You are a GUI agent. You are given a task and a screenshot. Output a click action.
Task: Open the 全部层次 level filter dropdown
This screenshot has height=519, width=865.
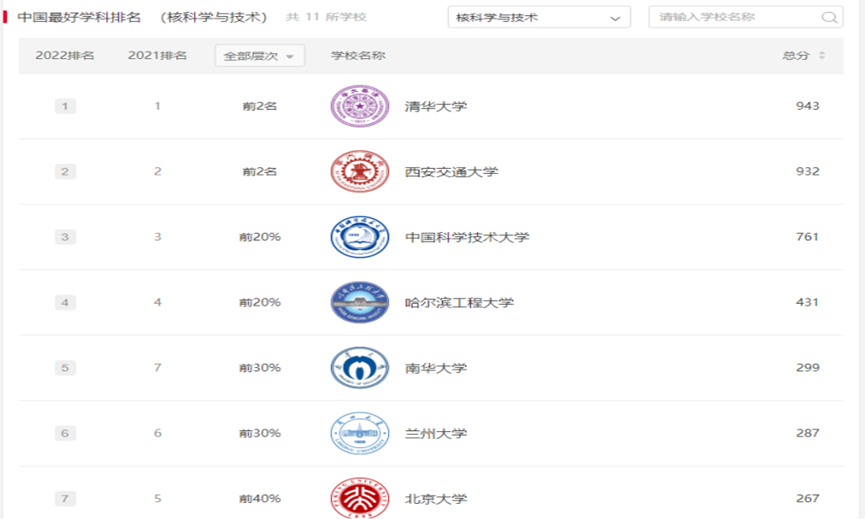[x=259, y=56]
